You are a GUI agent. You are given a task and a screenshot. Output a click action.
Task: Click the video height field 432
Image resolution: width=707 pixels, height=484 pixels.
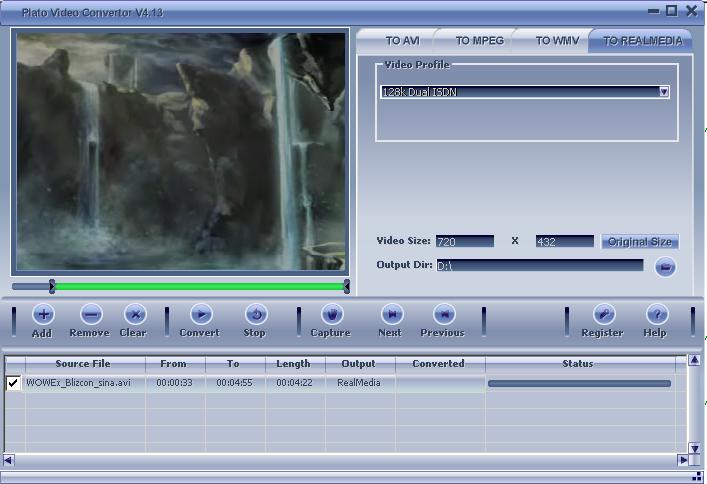tap(565, 241)
